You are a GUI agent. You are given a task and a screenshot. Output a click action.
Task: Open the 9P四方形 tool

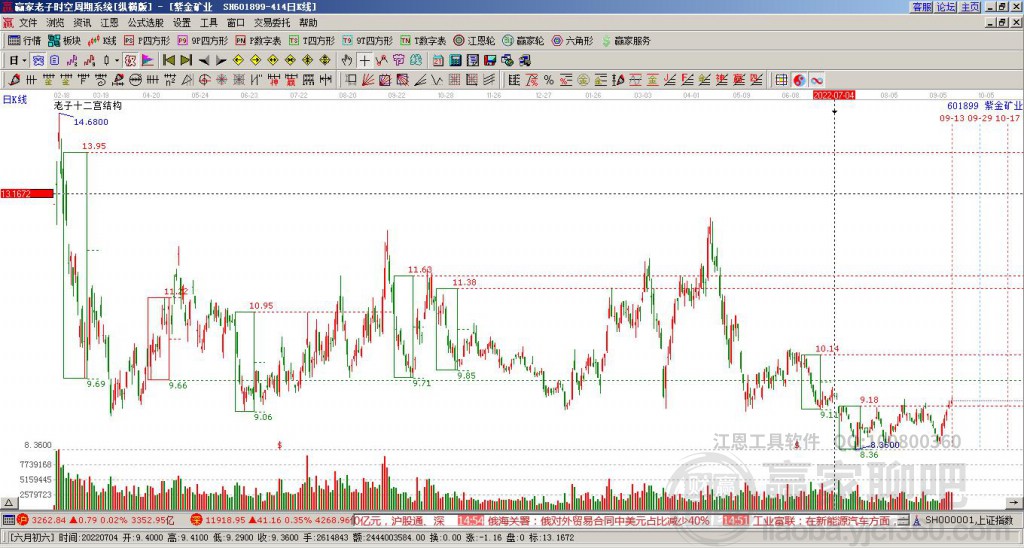(202, 40)
